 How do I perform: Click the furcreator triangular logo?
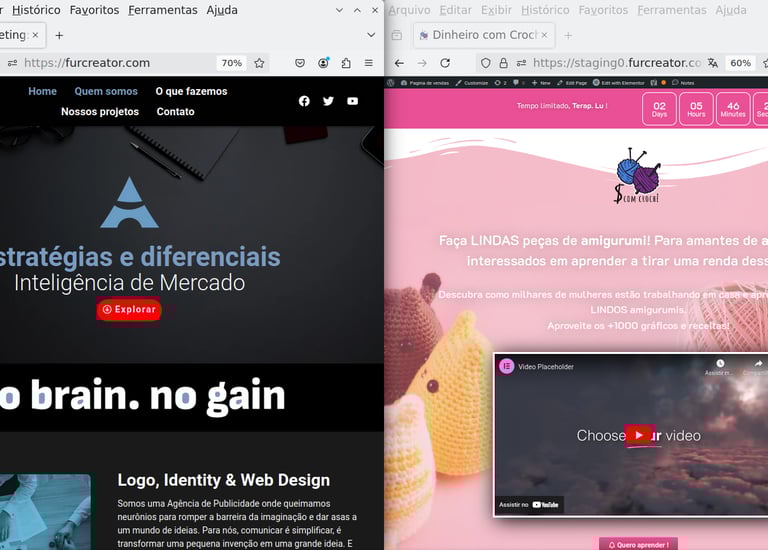click(x=129, y=202)
